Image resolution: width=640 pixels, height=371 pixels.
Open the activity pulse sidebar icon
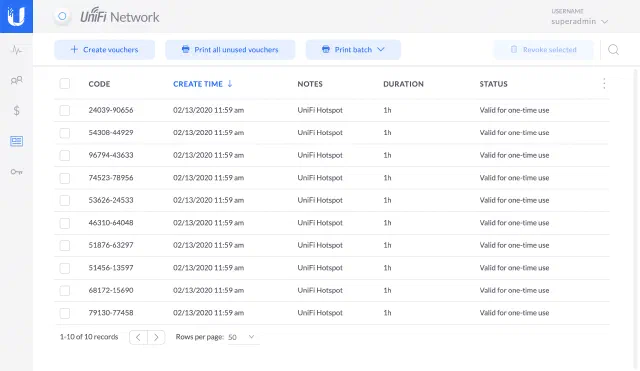[x=16, y=50]
